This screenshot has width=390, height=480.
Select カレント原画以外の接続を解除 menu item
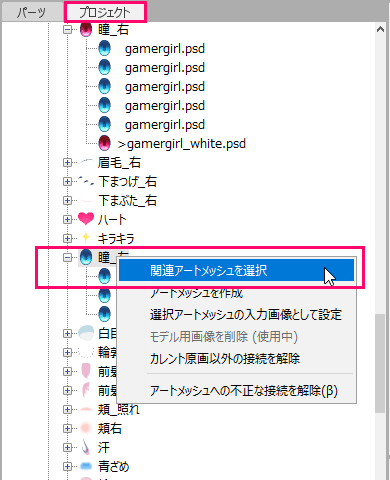tap(225, 359)
